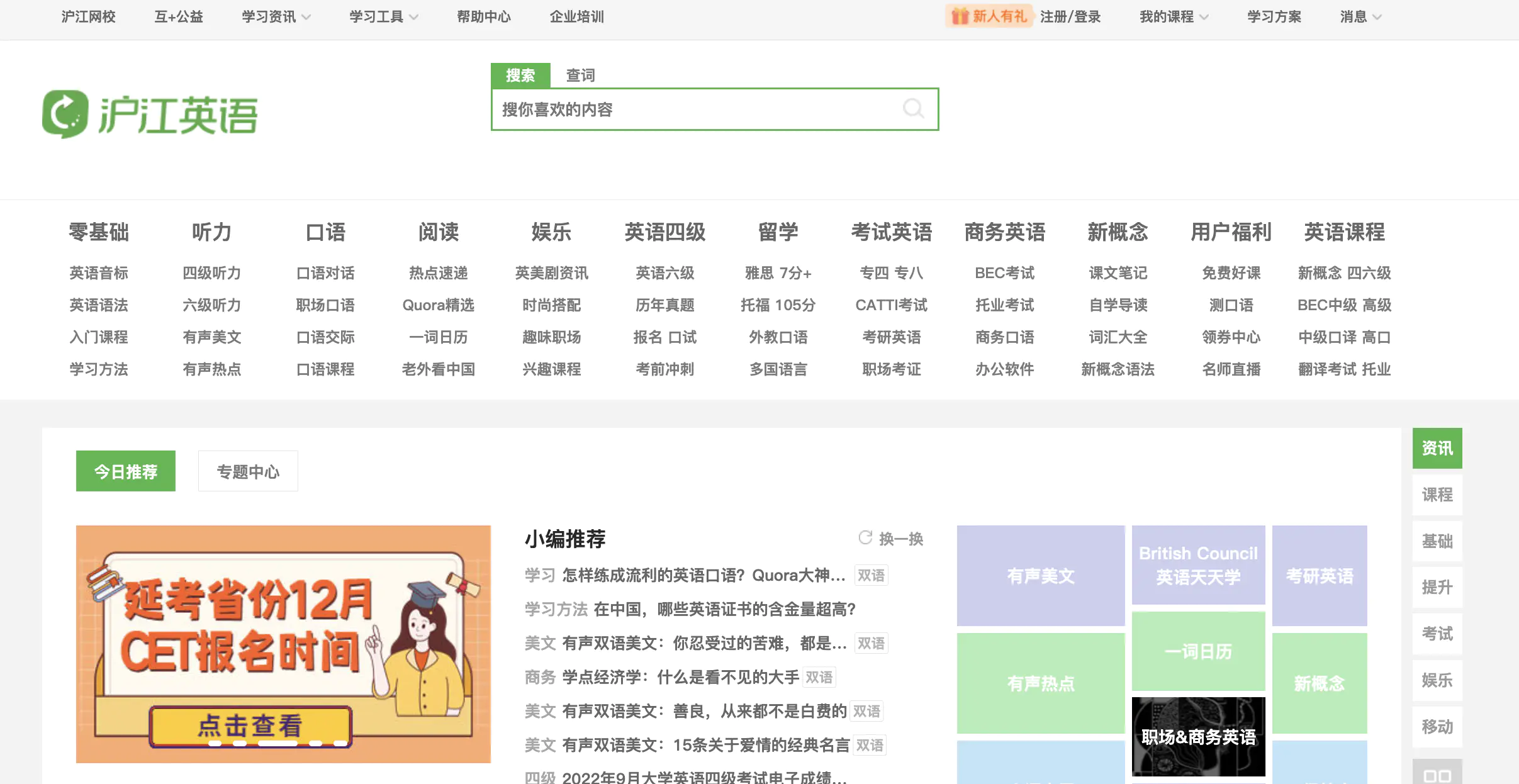Image resolution: width=1519 pixels, height=784 pixels.
Task: Open the 职场&商务英语 tile
Action: [x=1198, y=737]
